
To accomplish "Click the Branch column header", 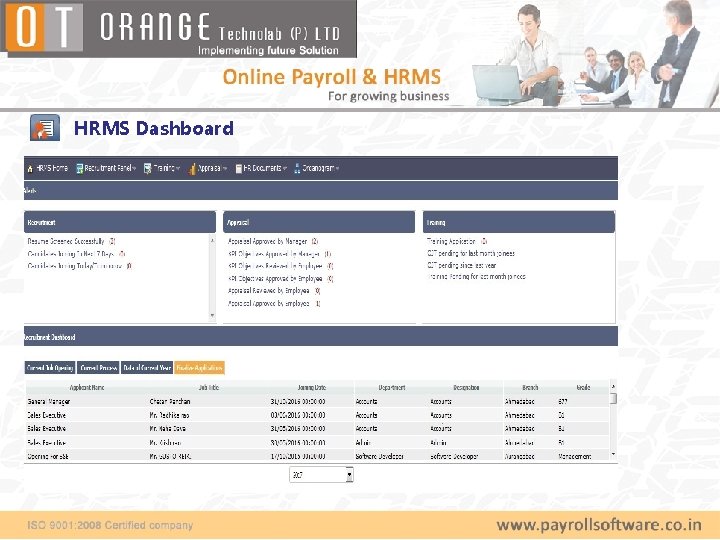I will click(x=530, y=388).
